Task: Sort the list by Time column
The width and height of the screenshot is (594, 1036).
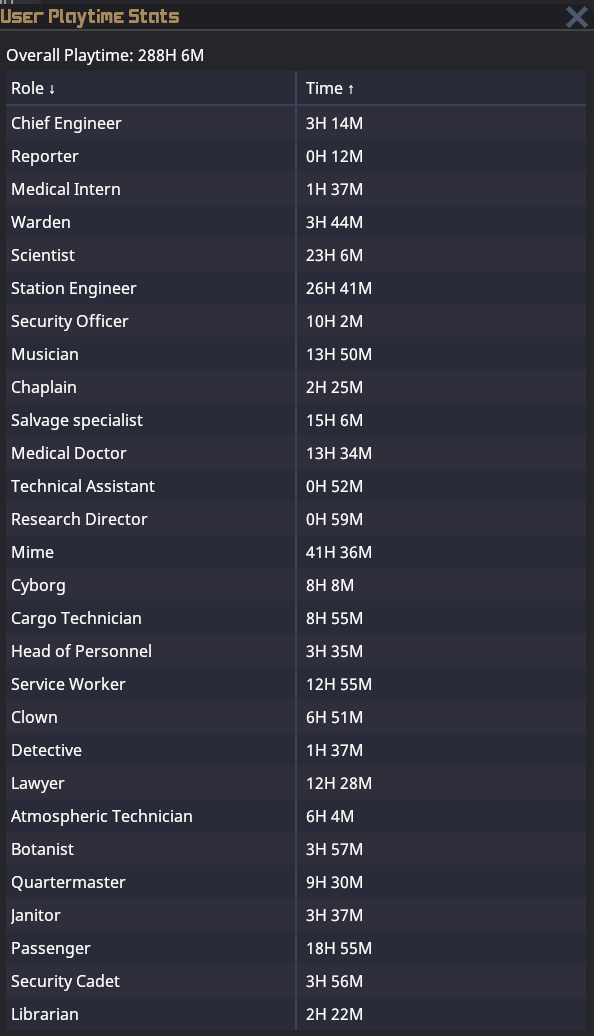Action: 441,88
